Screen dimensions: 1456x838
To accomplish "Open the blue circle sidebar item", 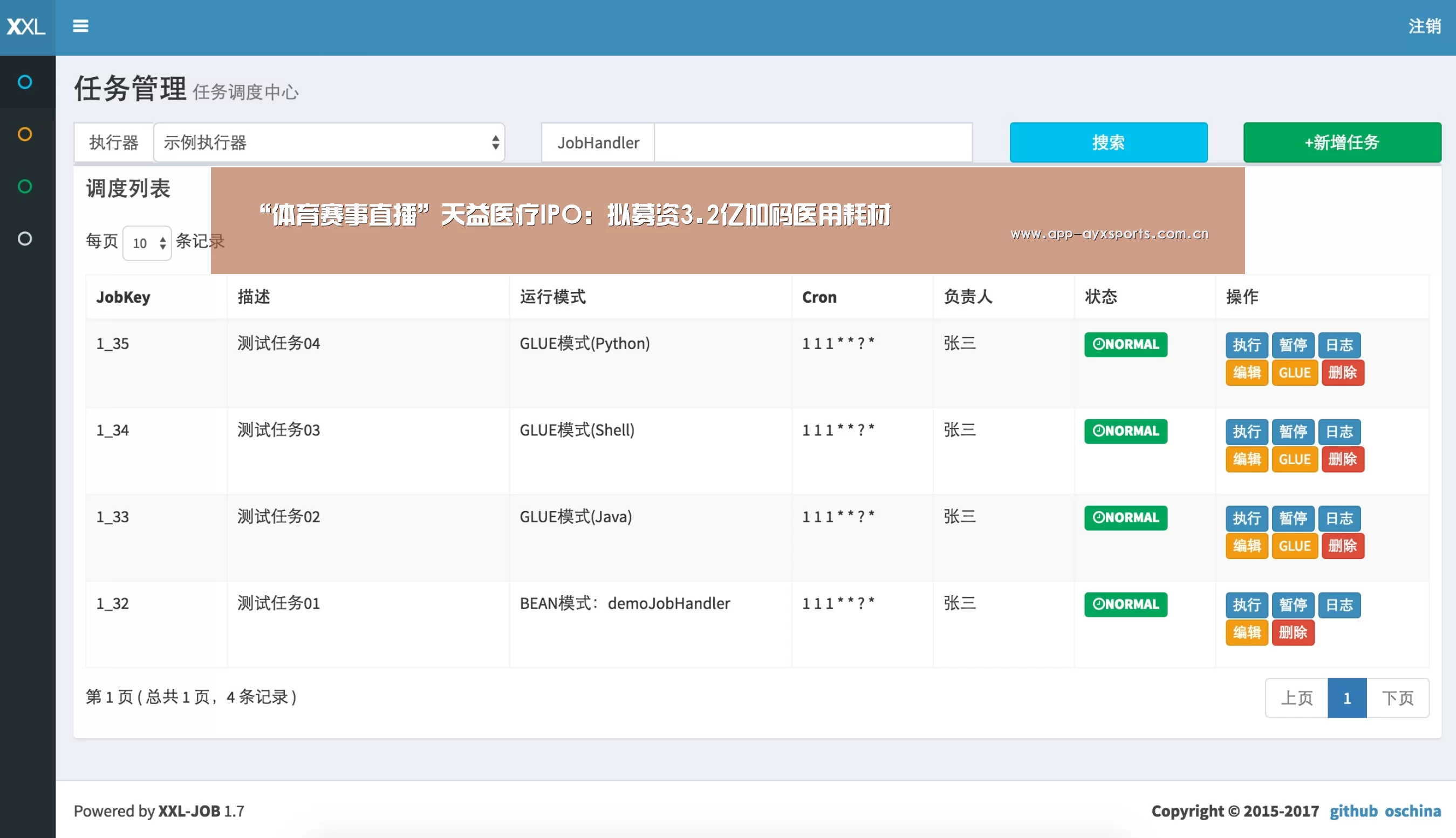I will coord(25,81).
